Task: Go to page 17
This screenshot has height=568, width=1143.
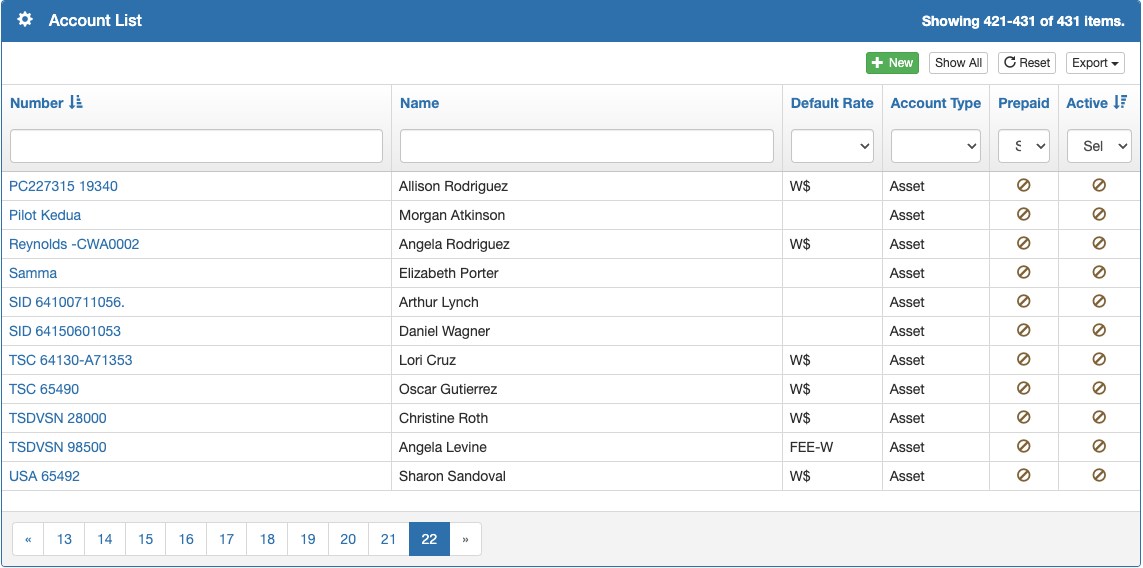Action: pos(227,539)
